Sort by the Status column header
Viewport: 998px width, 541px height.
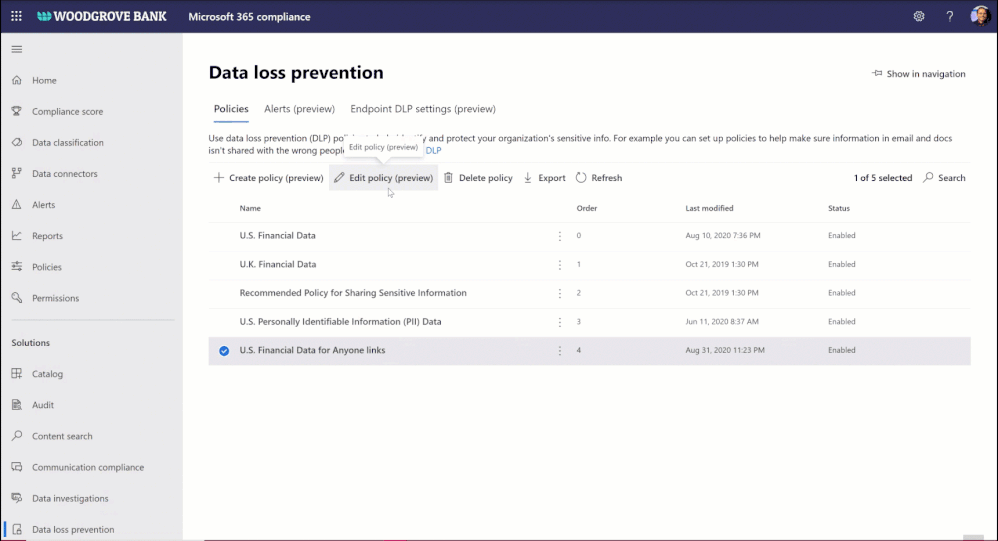(x=839, y=208)
